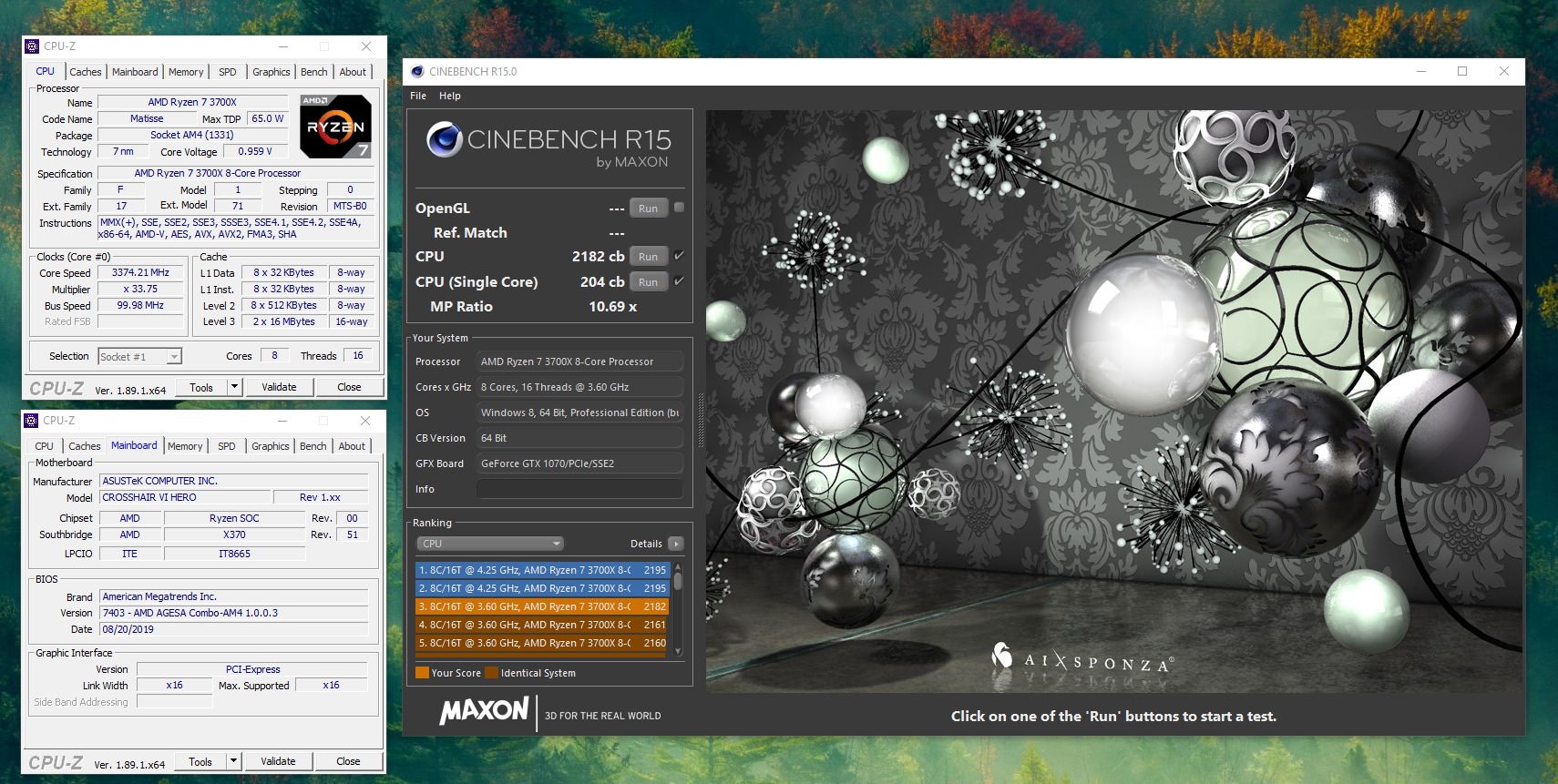This screenshot has width=1558, height=784.
Task: Select CPU tab in CPU-Z mainboard window
Action: [x=44, y=446]
